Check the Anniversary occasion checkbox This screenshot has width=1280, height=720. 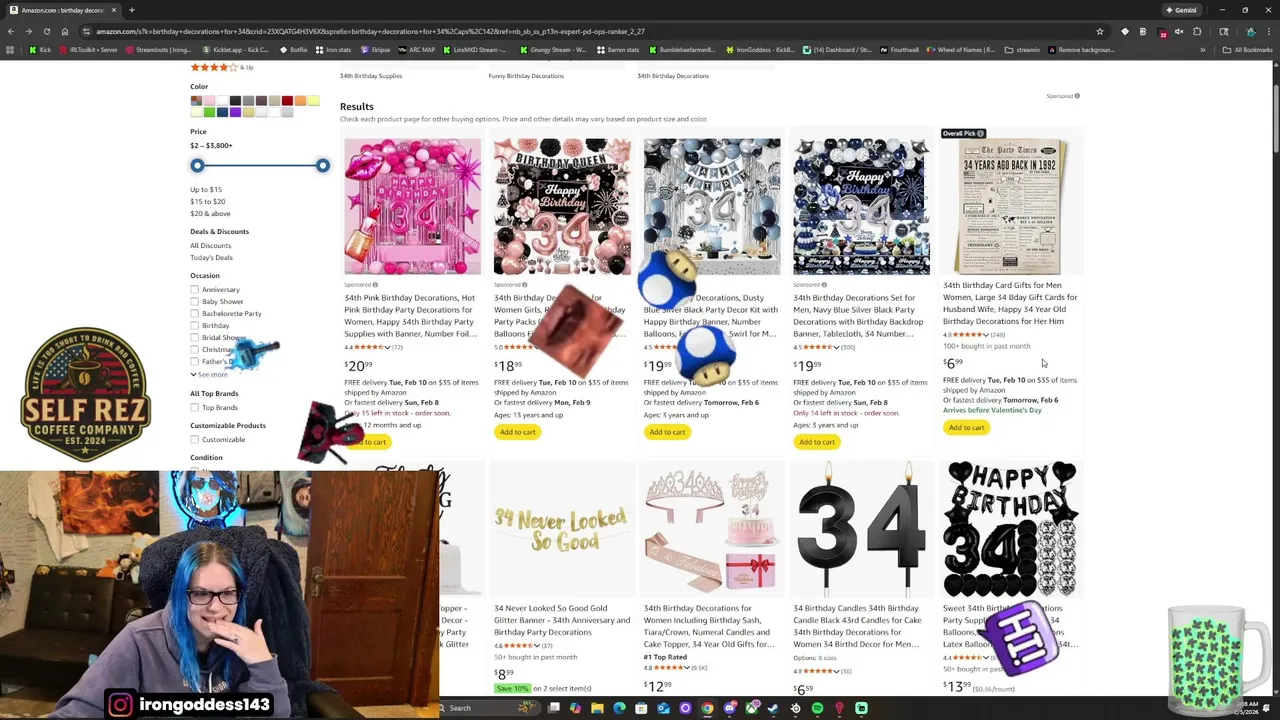tap(195, 289)
